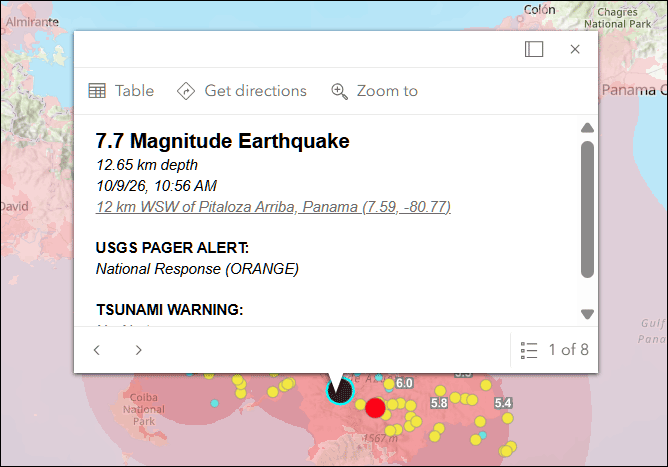Click the Almirante map label

pyautogui.click(x=32, y=22)
